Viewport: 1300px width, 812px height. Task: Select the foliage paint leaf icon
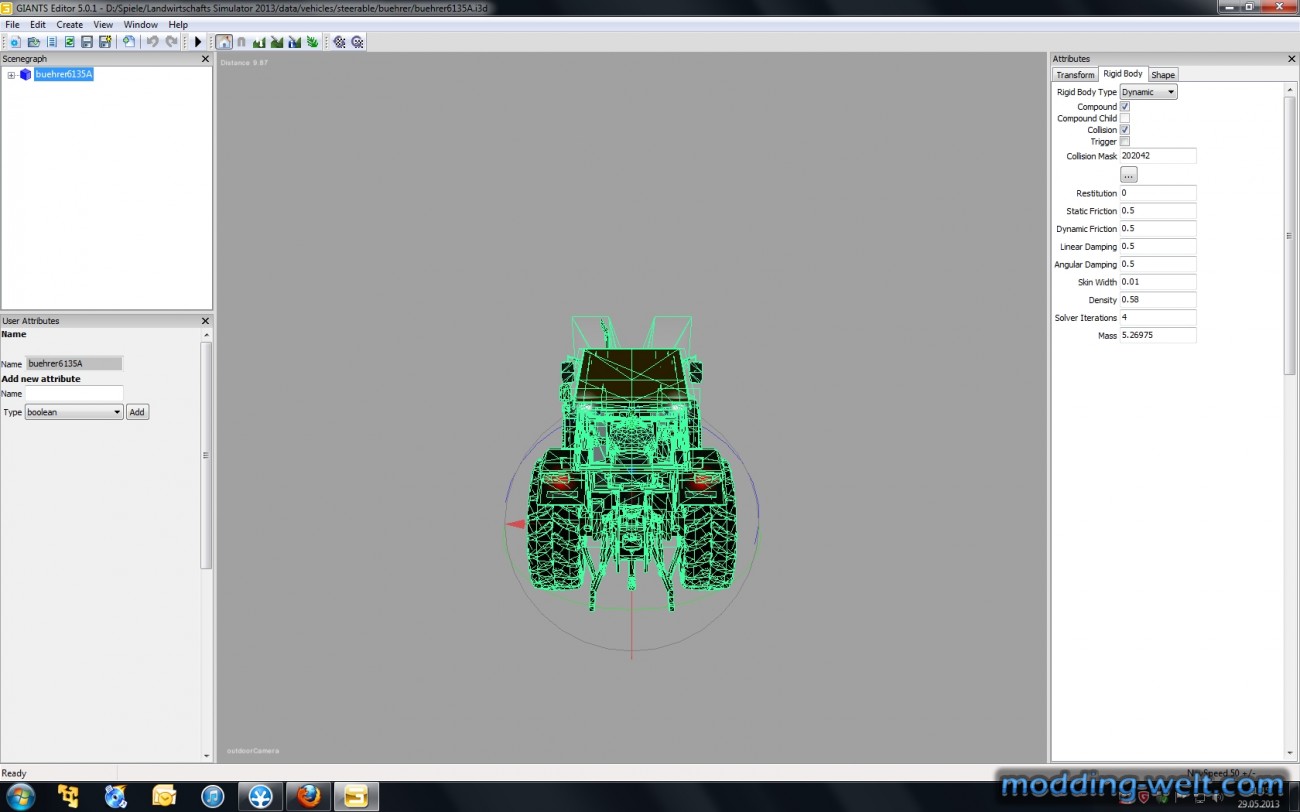click(313, 42)
